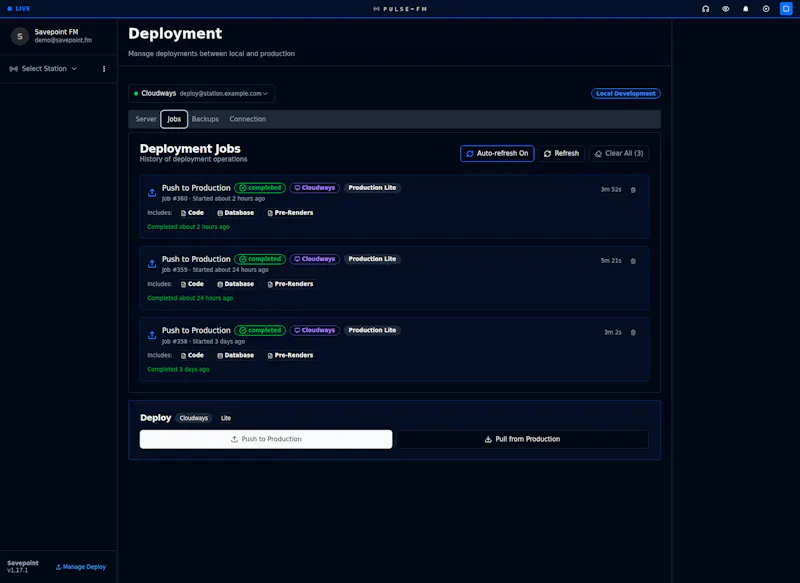Screen dimensions: 800x583
Task: Click the Push to Production deploy button
Action: click(266, 439)
